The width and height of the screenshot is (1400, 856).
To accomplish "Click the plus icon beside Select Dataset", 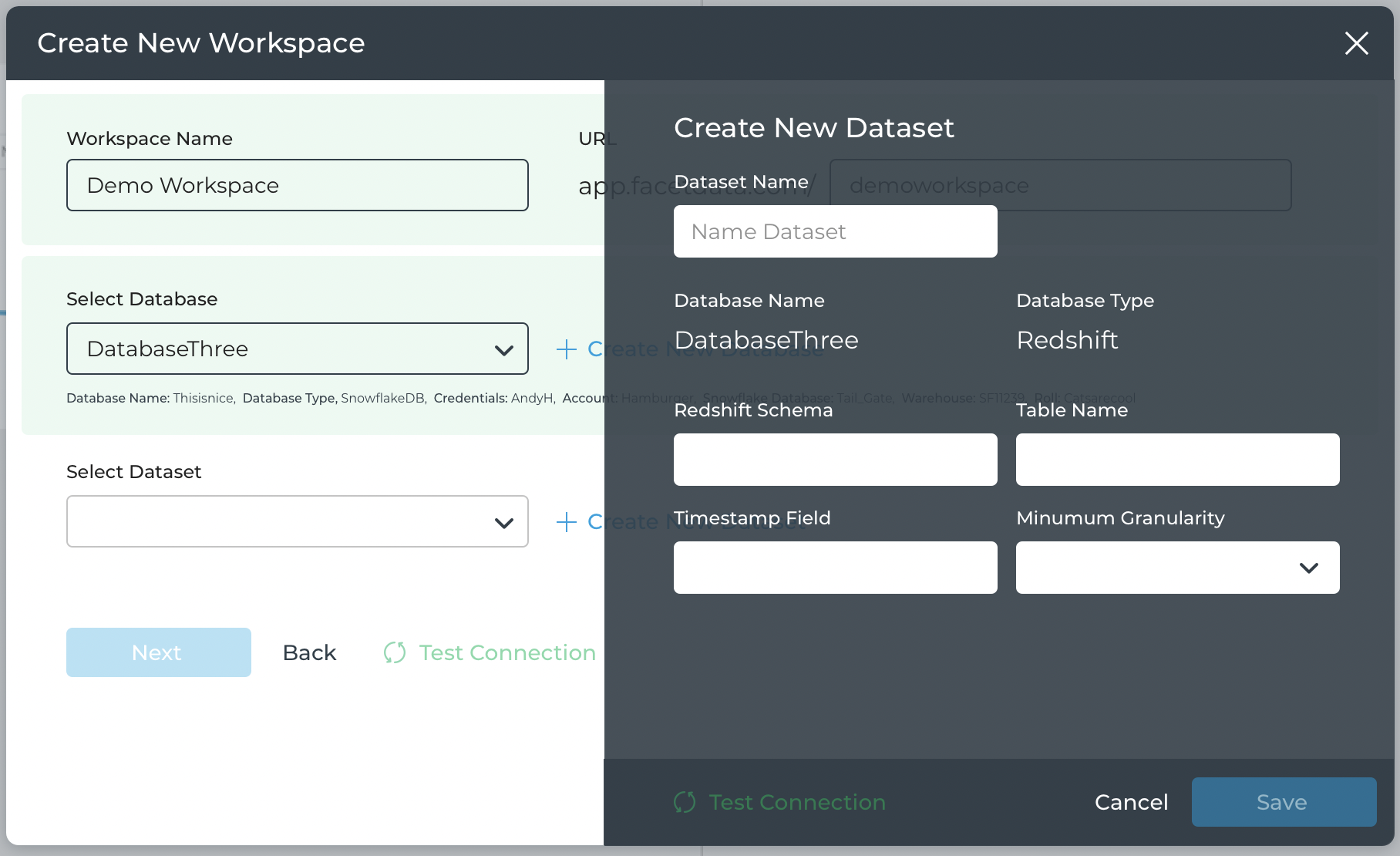I will [x=567, y=522].
